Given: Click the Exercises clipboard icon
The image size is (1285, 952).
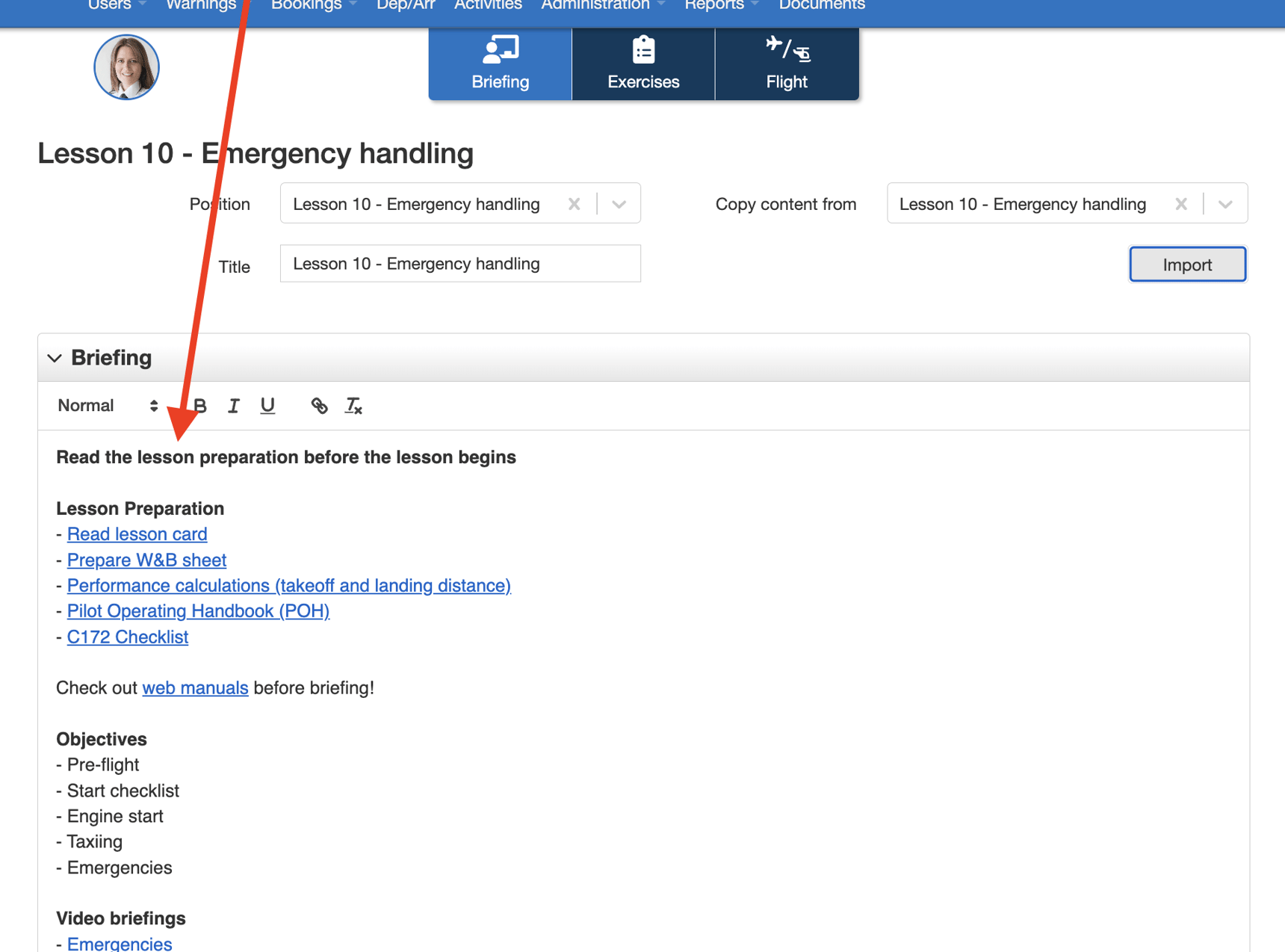Looking at the screenshot, I should [642, 49].
